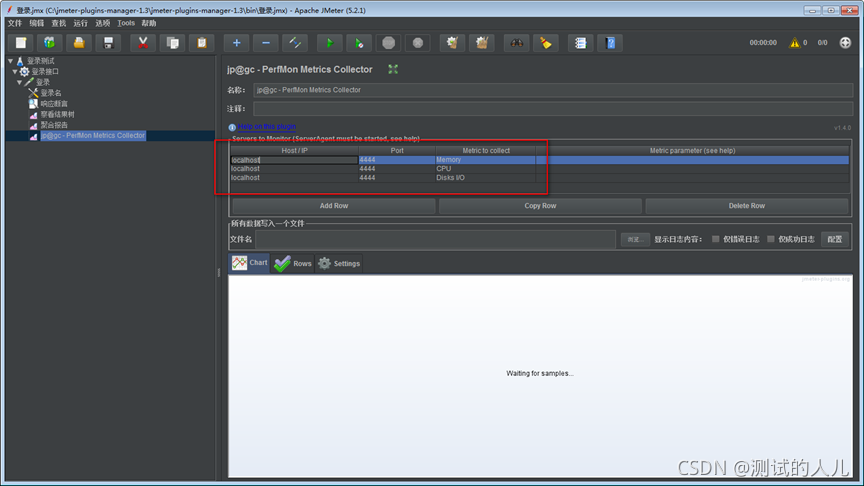Start the test with green arrow
Image resolution: width=864 pixels, height=486 pixels.
pyautogui.click(x=330, y=43)
